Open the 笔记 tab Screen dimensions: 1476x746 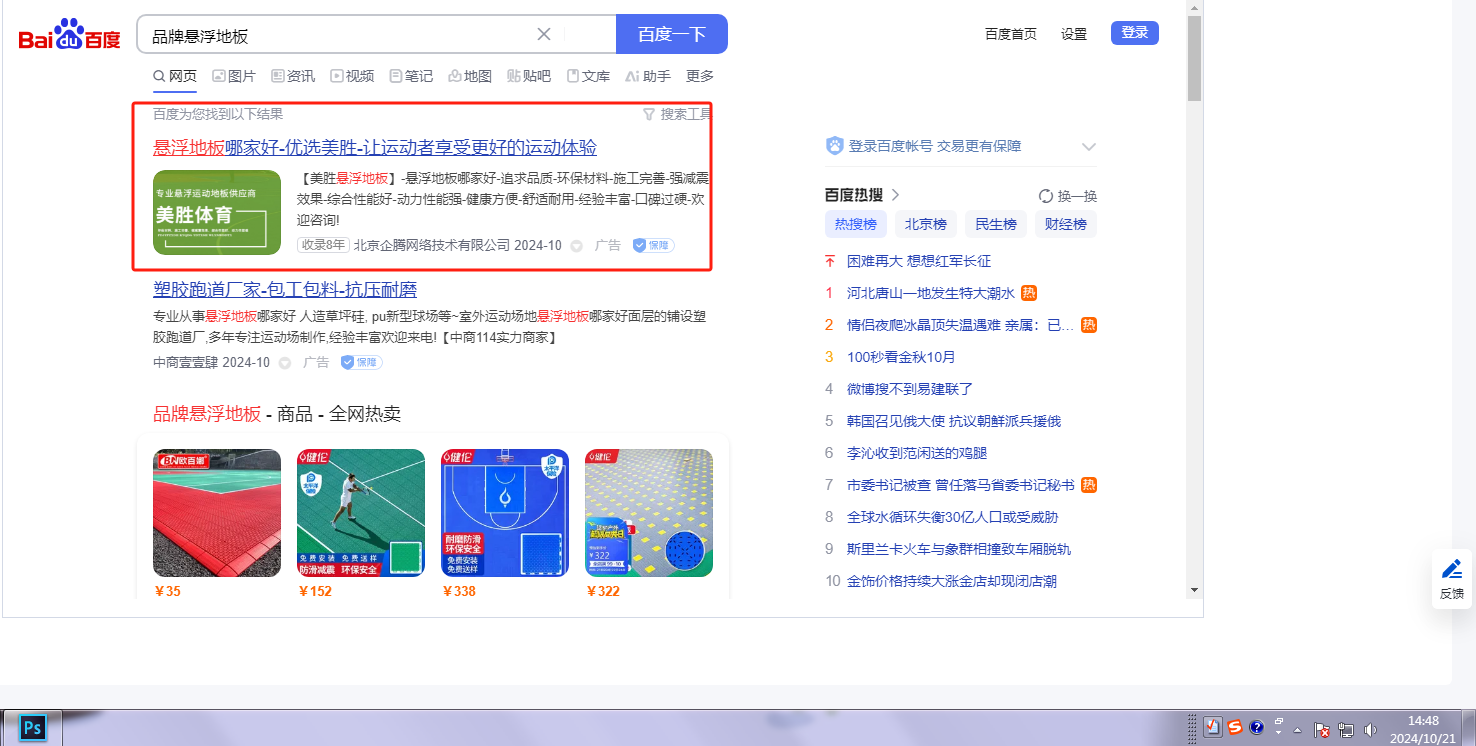click(x=411, y=76)
